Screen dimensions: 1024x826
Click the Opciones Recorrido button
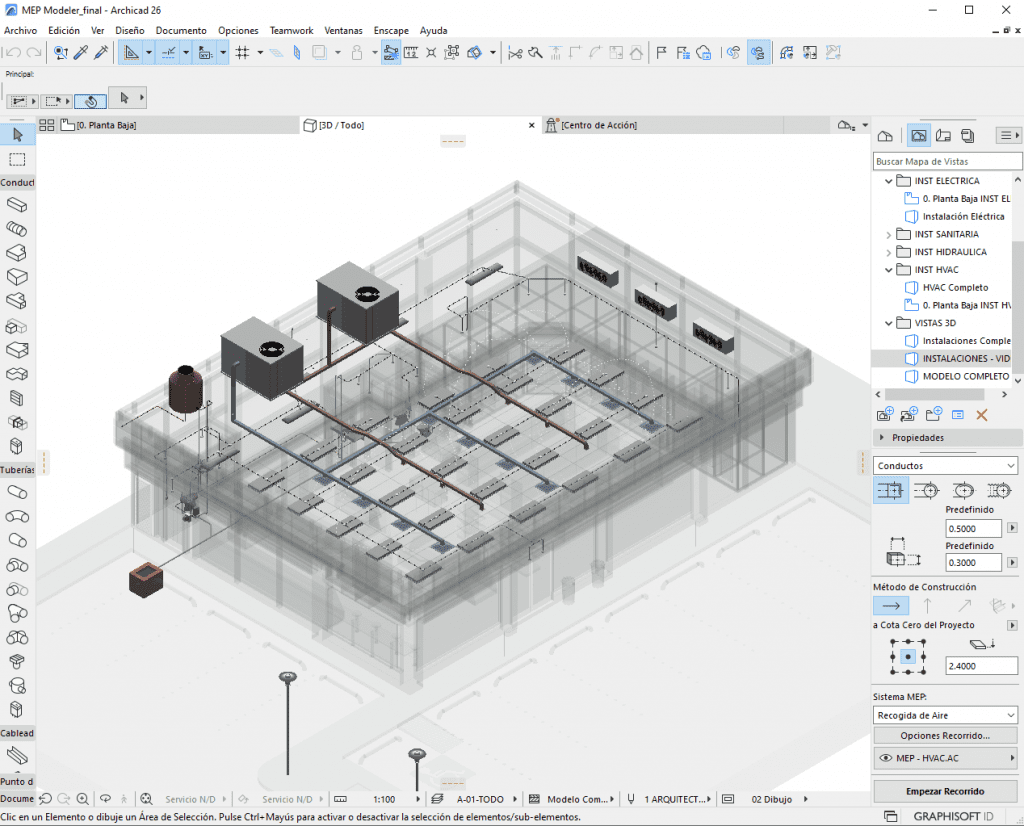[x=945, y=736]
